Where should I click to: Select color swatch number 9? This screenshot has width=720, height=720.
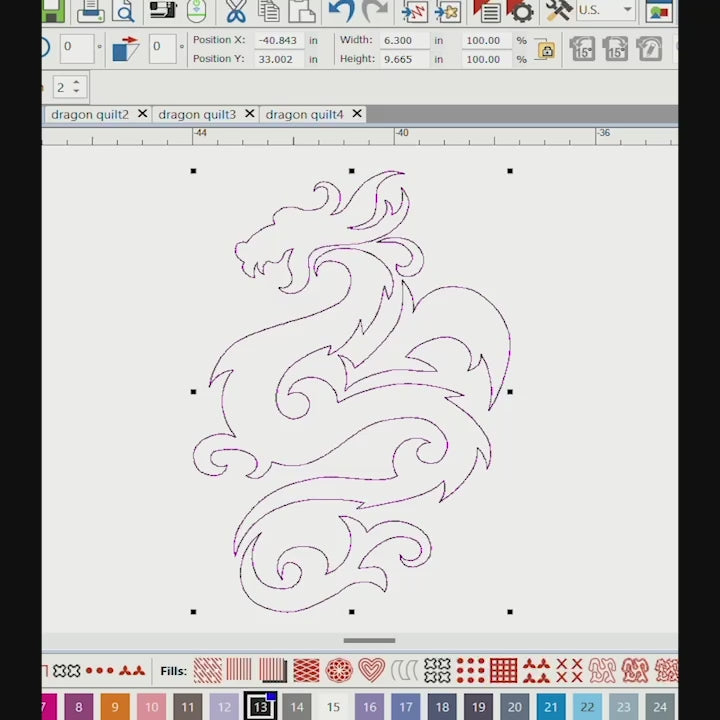[115, 707]
